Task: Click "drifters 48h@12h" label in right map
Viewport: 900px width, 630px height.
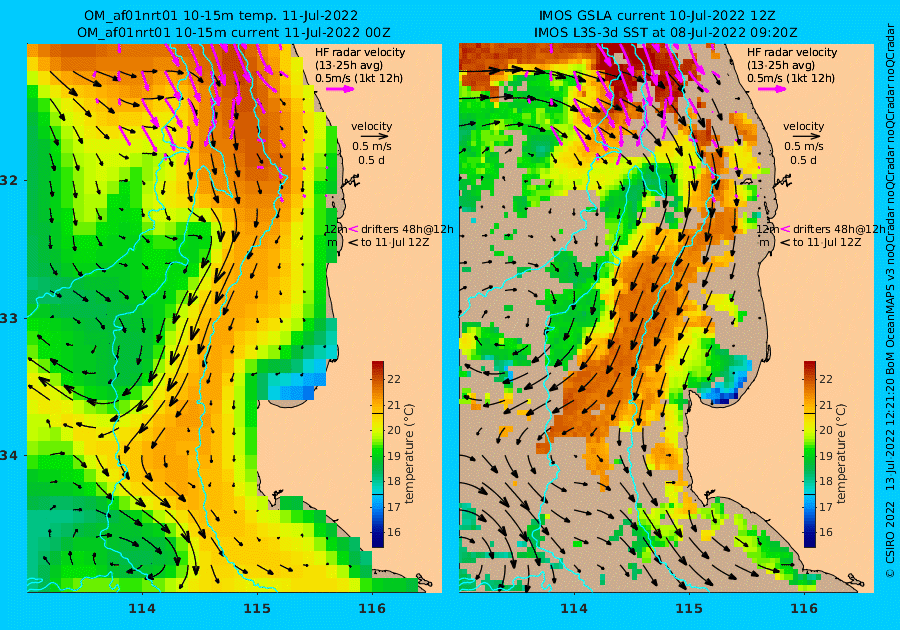Action: pyautogui.click(x=839, y=229)
